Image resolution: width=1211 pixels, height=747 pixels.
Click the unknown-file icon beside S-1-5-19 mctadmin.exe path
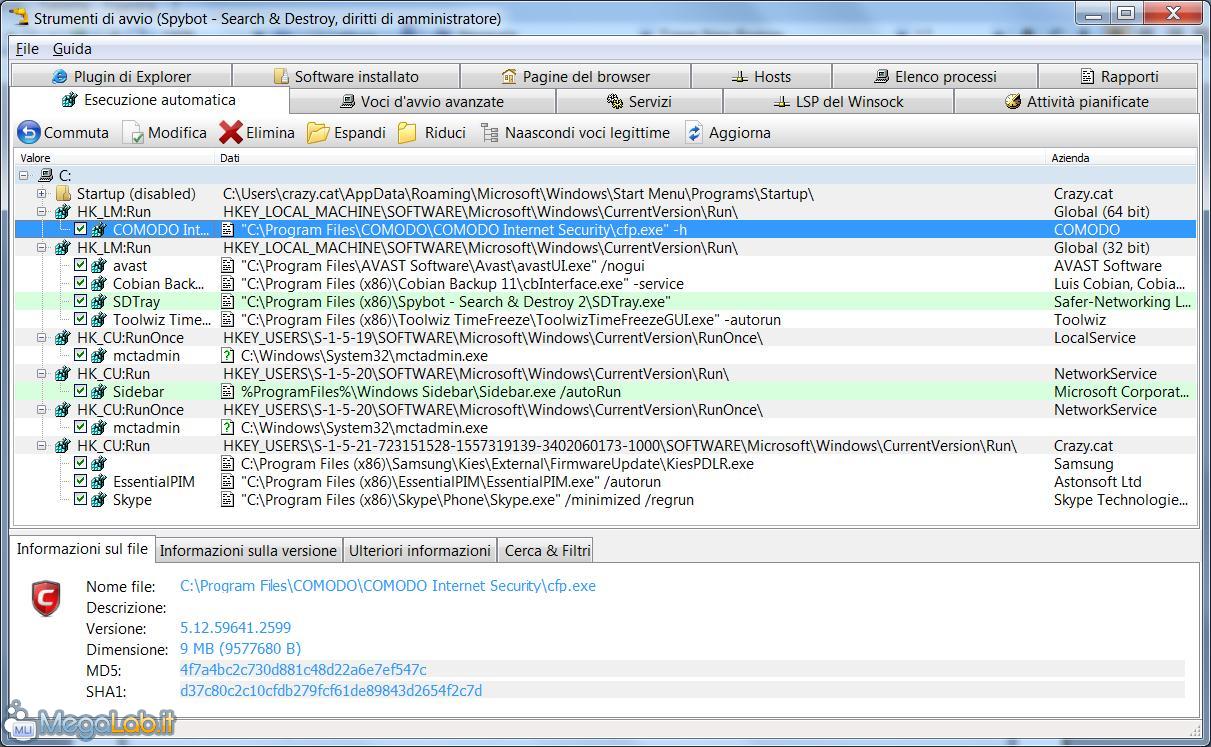coord(228,356)
